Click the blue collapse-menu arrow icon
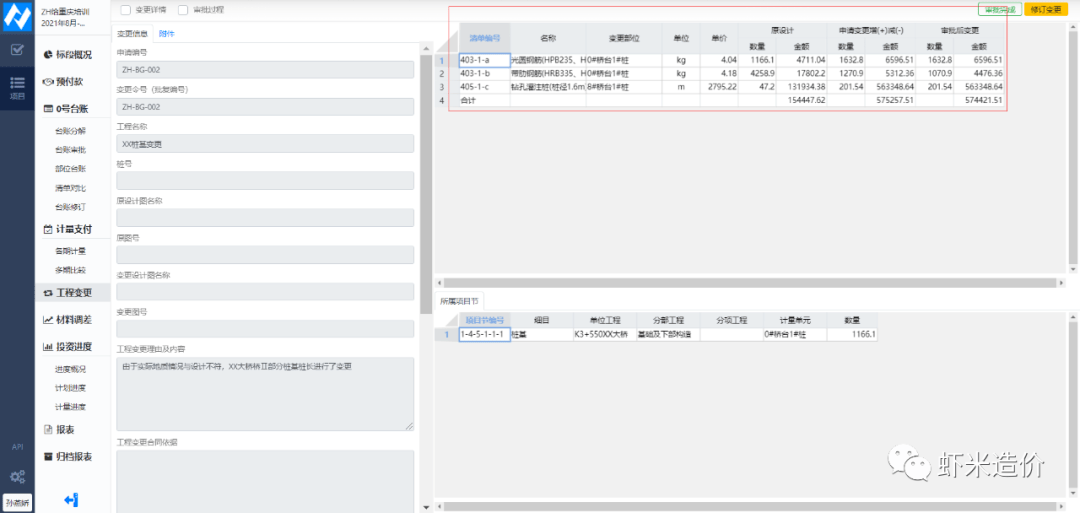Viewport: 1080px width, 513px height. 71,500
